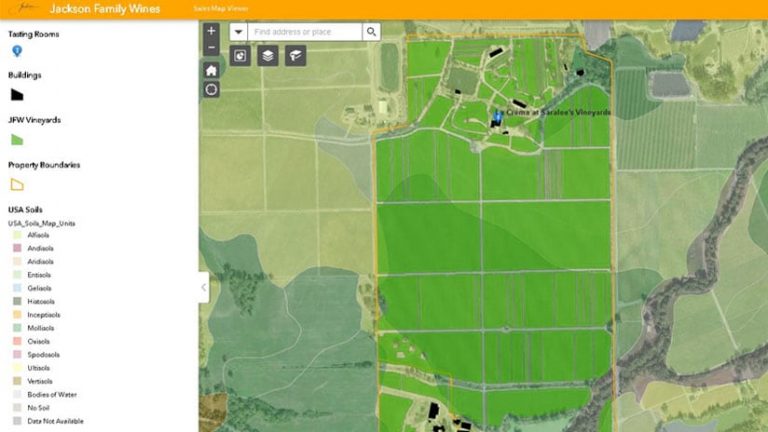Open the Layer List widget

pyautogui.click(x=267, y=56)
